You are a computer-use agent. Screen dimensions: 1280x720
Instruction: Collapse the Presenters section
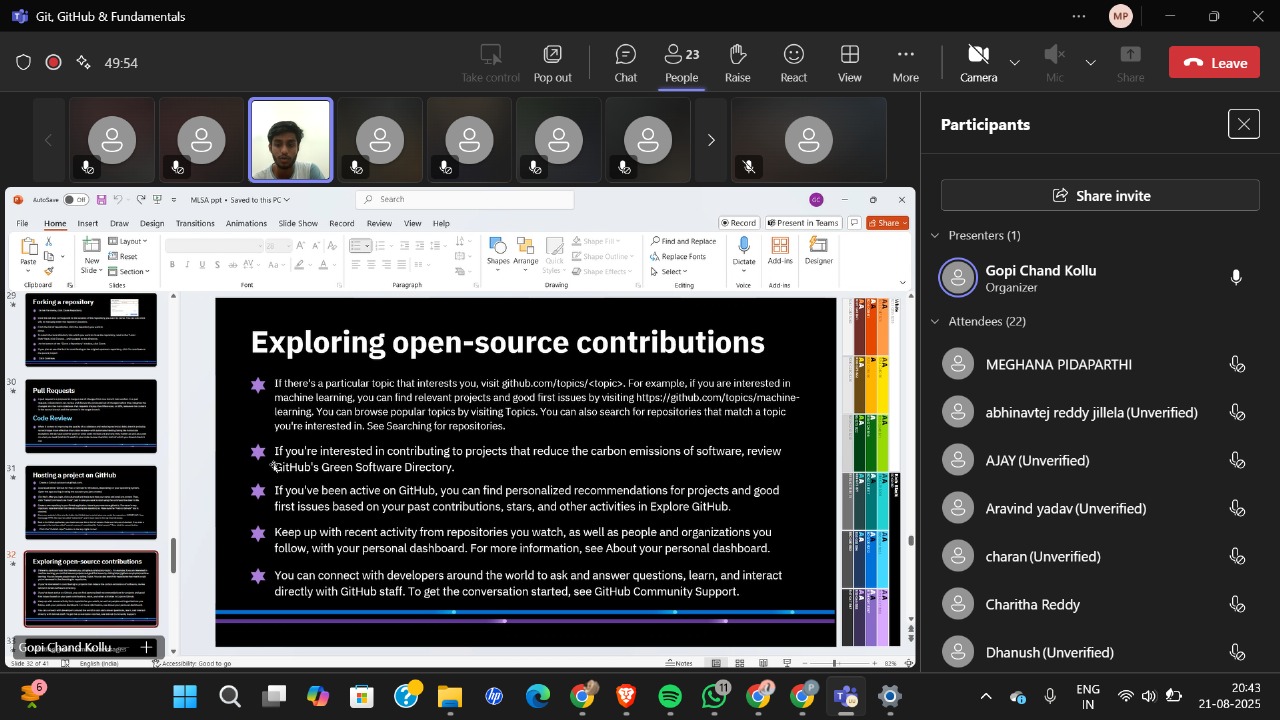[x=936, y=235]
